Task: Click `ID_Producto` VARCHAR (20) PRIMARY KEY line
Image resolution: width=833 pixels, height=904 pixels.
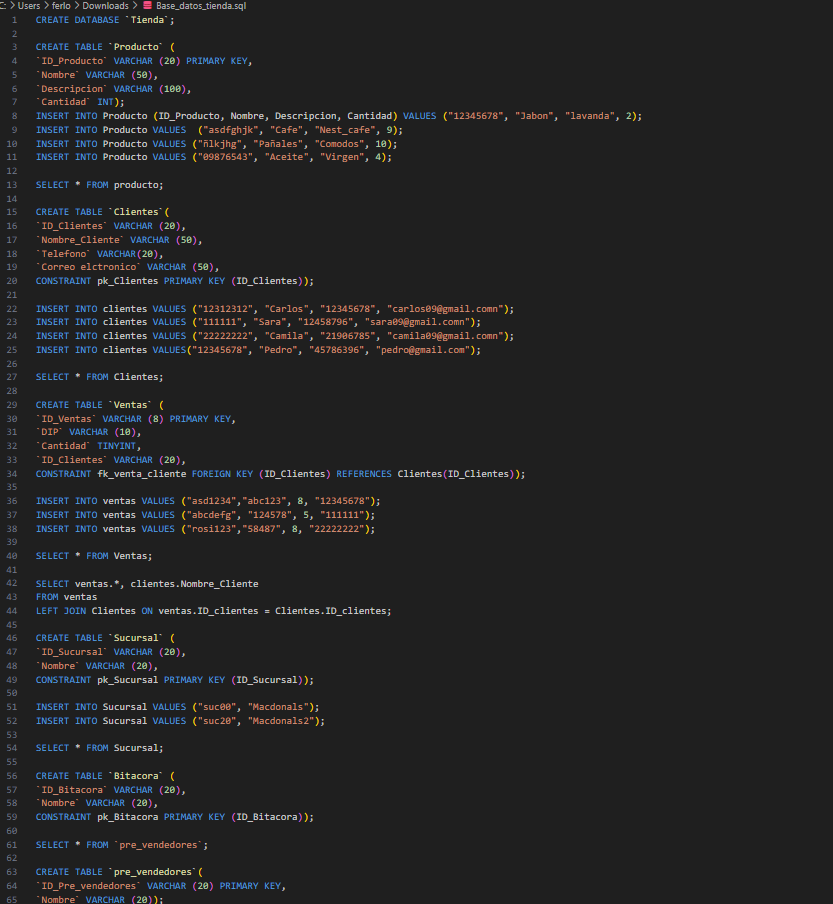Action: (x=144, y=61)
